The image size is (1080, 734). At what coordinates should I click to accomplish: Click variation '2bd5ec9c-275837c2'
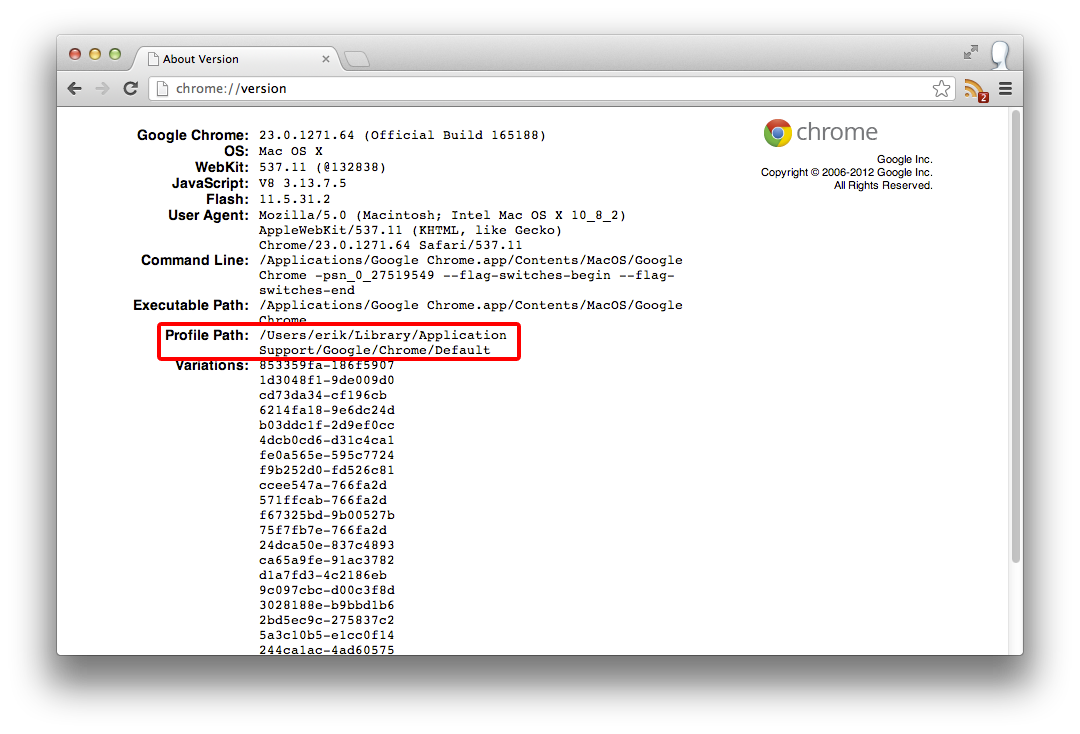tap(326, 620)
